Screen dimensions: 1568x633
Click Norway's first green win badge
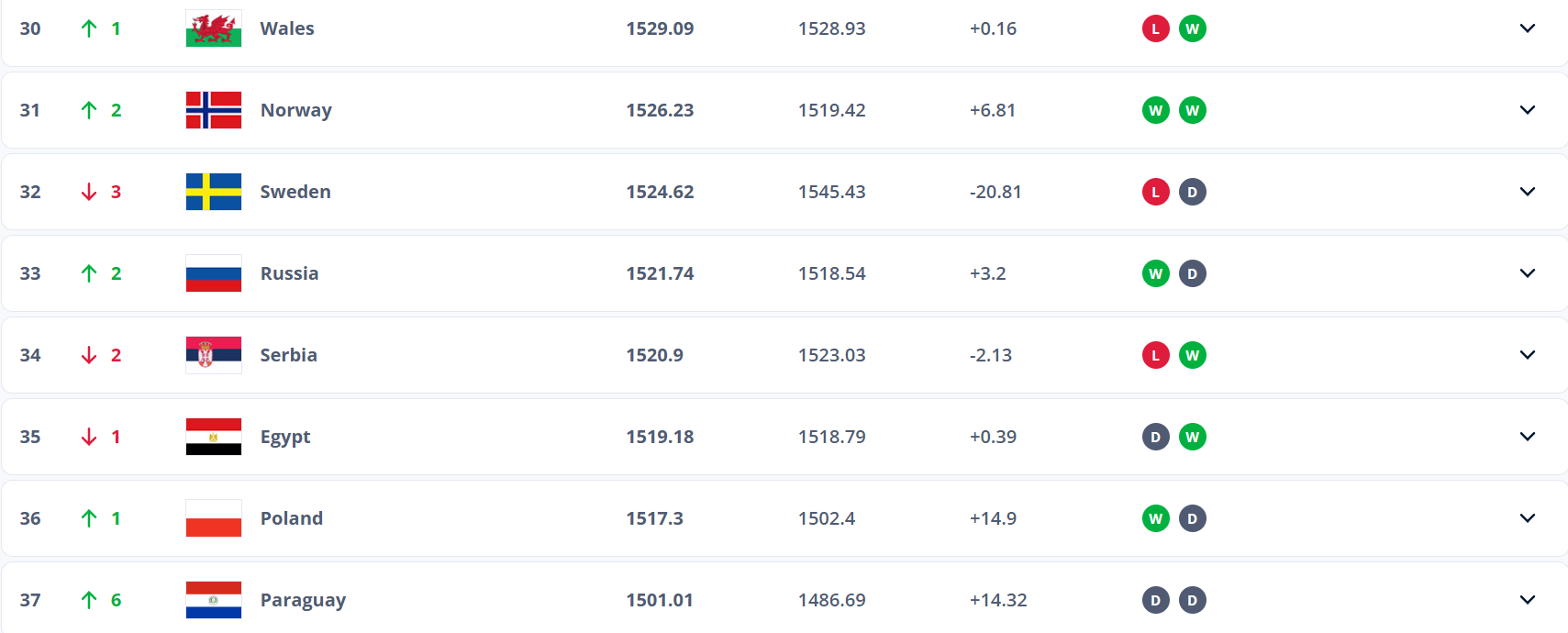[x=1155, y=110]
